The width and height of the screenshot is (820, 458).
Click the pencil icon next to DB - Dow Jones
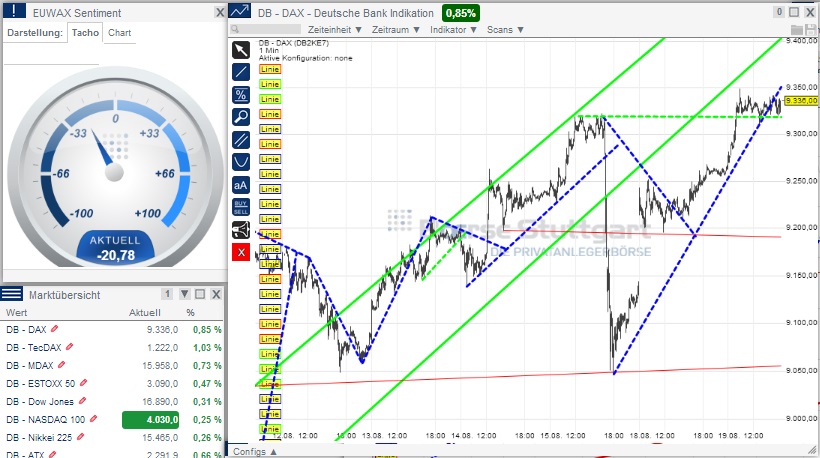(x=82, y=401)
